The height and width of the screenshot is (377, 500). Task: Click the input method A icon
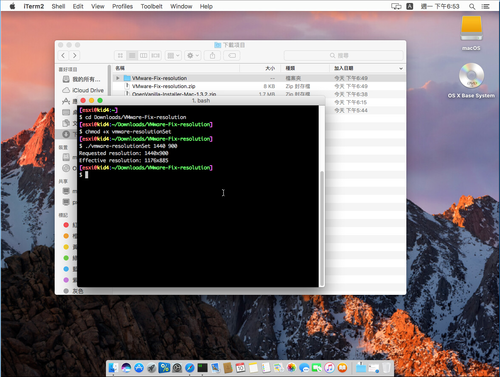coord(410,6)
